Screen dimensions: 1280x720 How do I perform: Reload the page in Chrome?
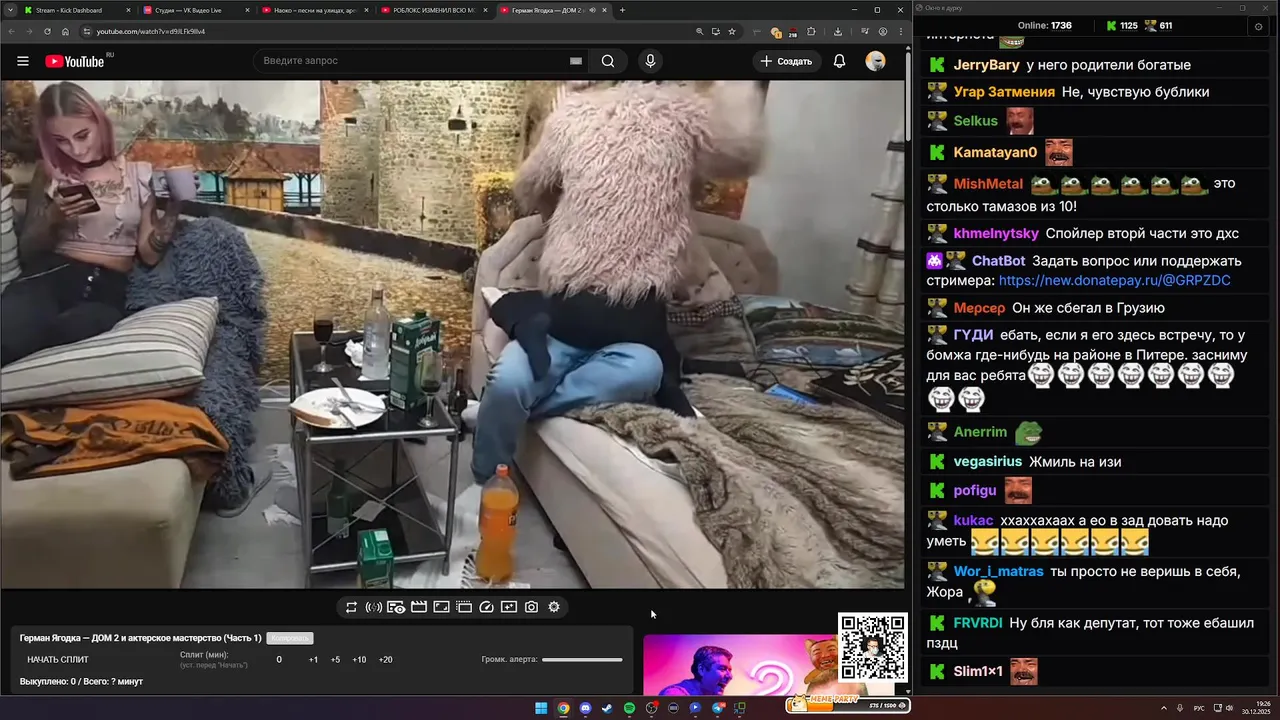tap(46, 31)
